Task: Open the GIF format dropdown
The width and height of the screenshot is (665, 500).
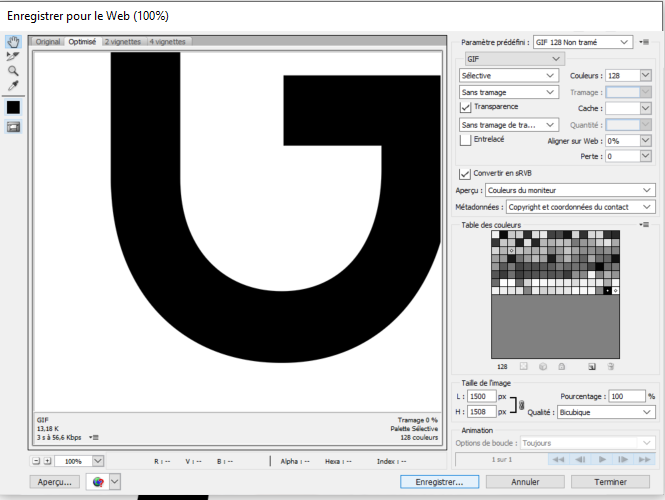Action: (514, 59)
